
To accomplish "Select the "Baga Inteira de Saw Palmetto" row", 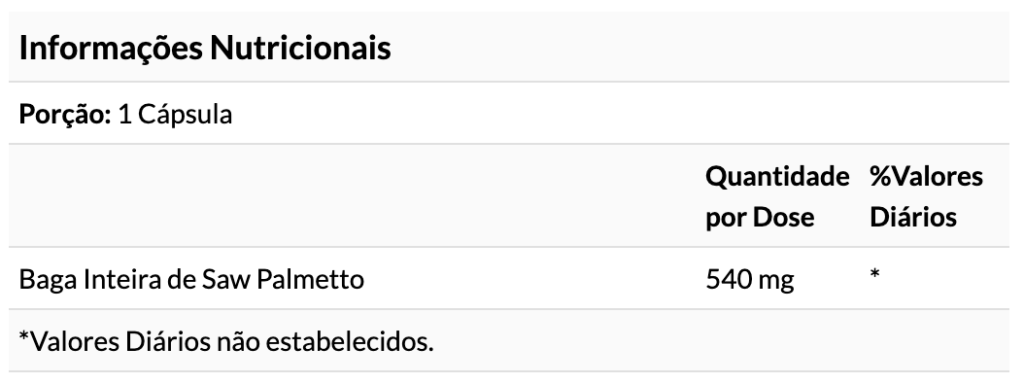I will point(509,279).
